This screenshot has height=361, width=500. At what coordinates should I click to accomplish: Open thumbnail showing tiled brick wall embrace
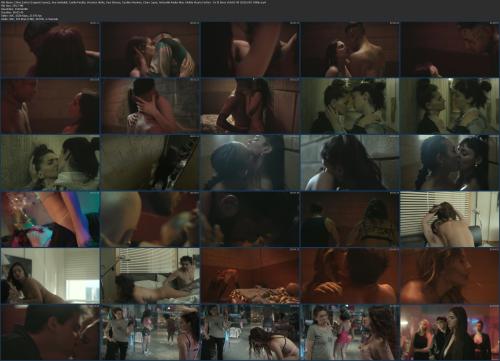tap(150, 106)
